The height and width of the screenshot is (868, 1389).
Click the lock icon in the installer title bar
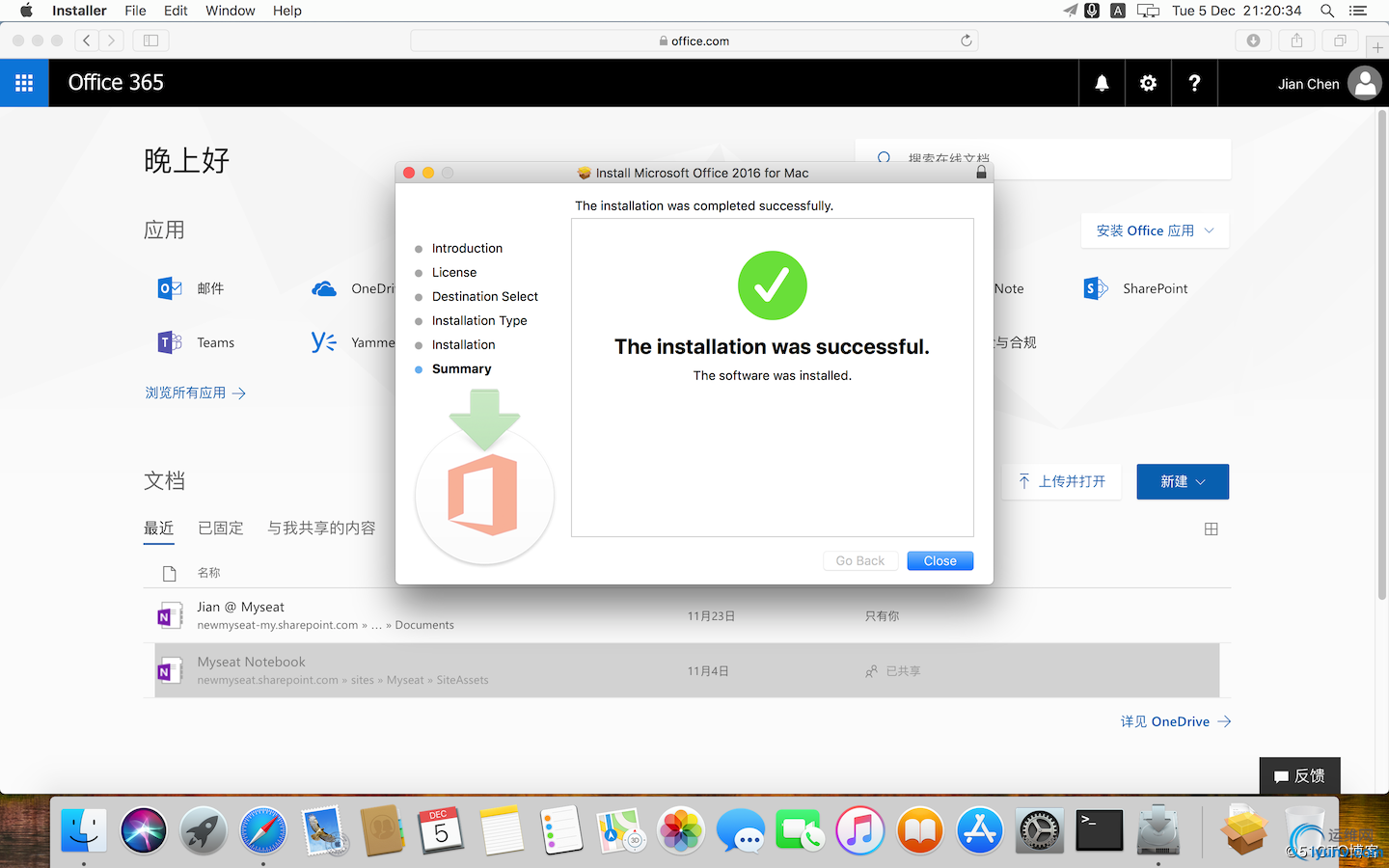click(981, 173)
